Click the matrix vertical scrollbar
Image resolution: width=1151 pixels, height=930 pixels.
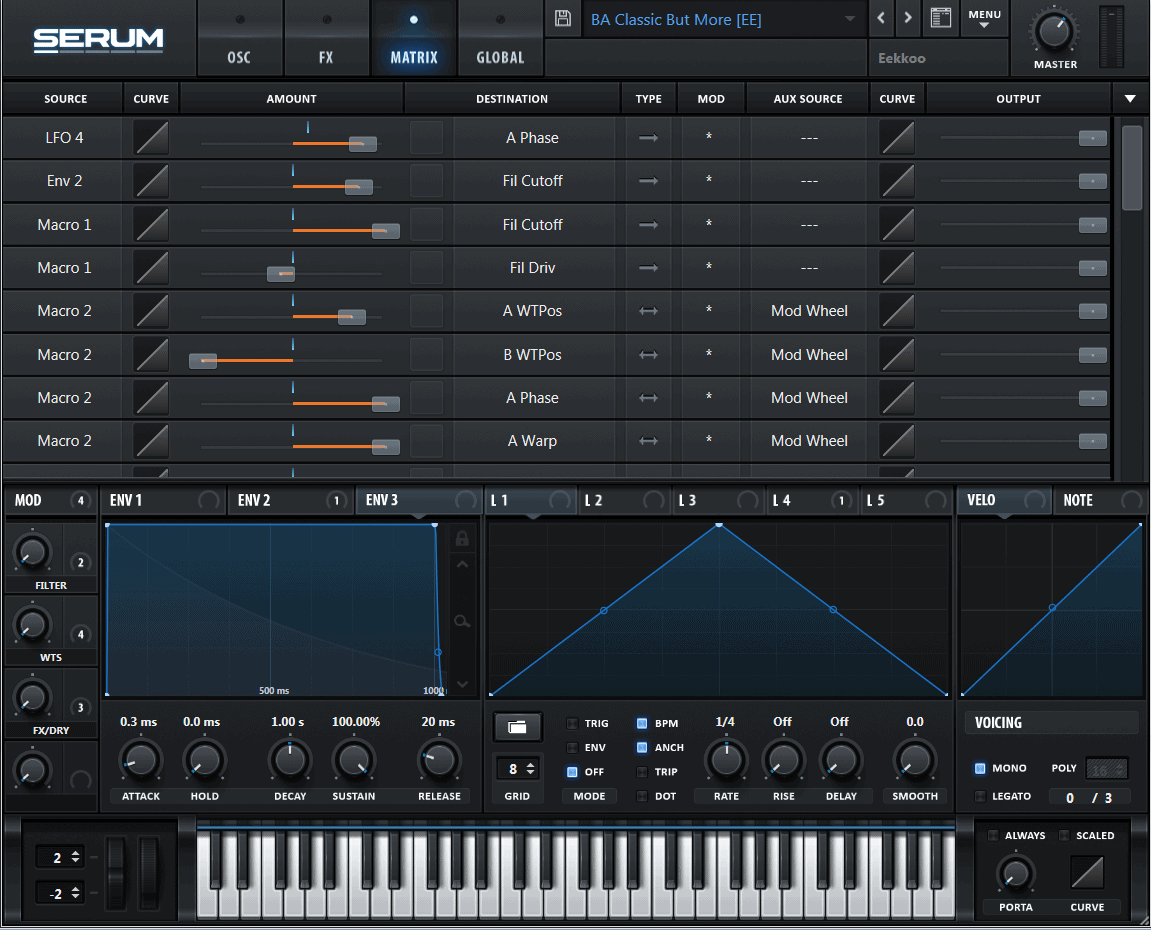(x=1132, y=169)
